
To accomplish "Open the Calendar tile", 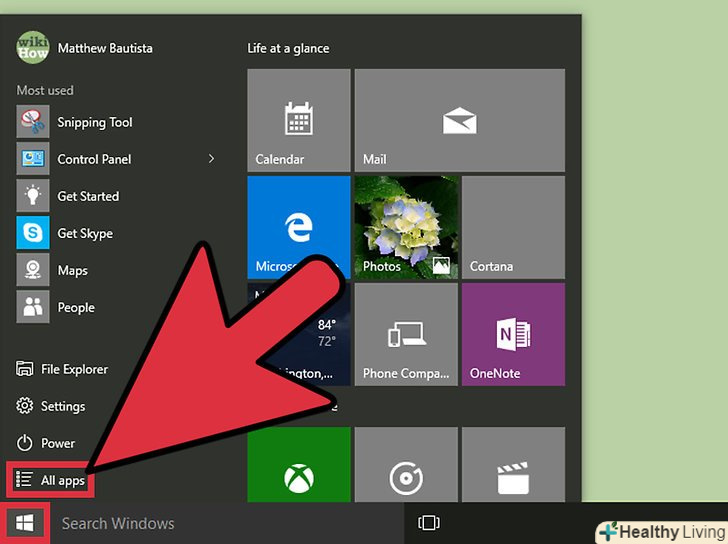I will pos(299,120).
